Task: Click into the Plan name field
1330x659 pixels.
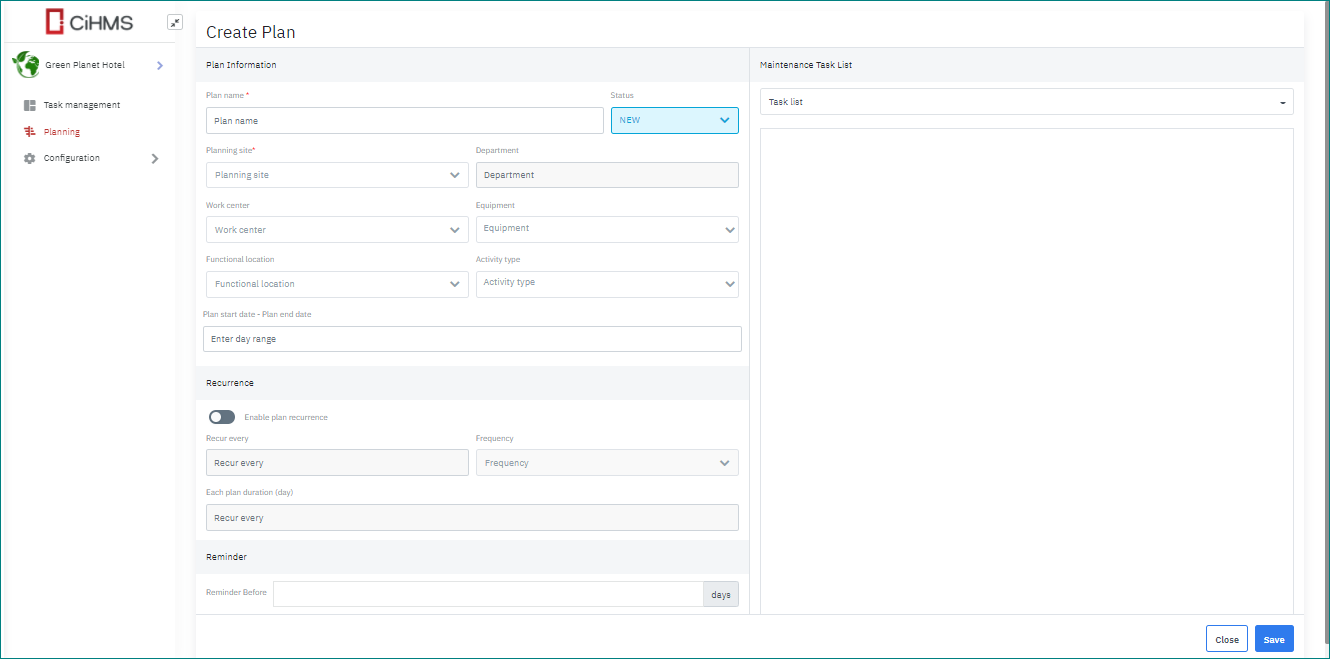Action: click(x=404, y=121)
